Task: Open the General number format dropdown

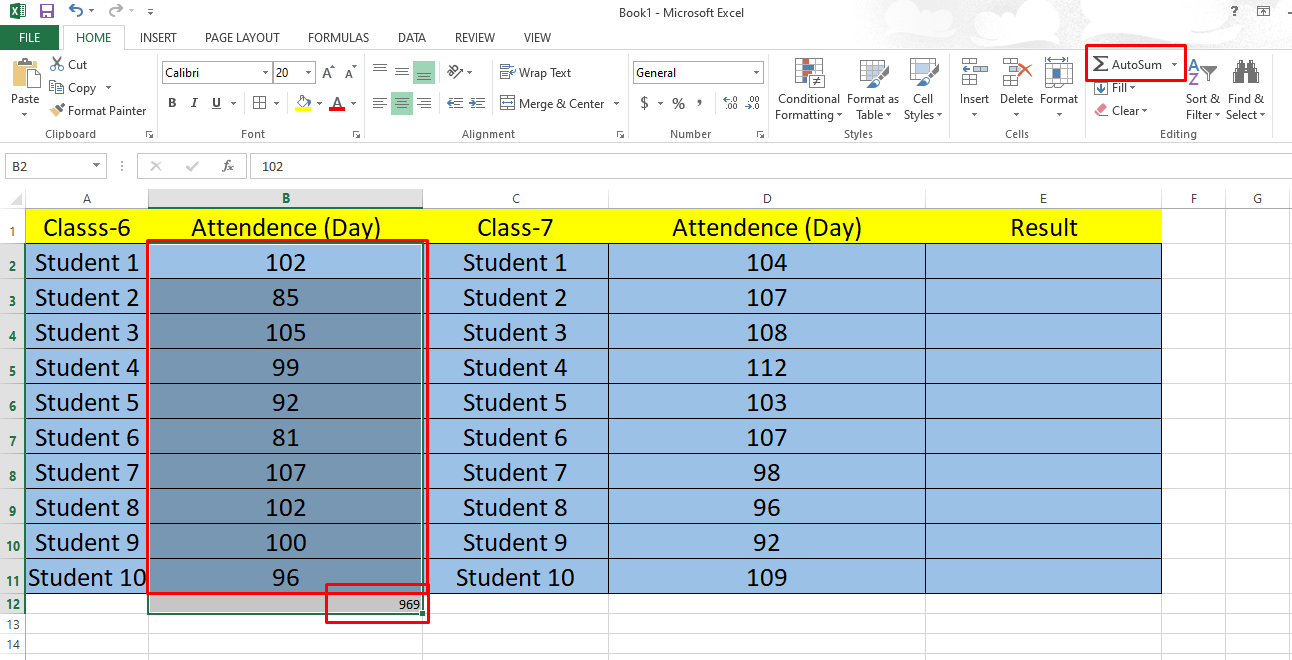Action: [x=756, y=73]
